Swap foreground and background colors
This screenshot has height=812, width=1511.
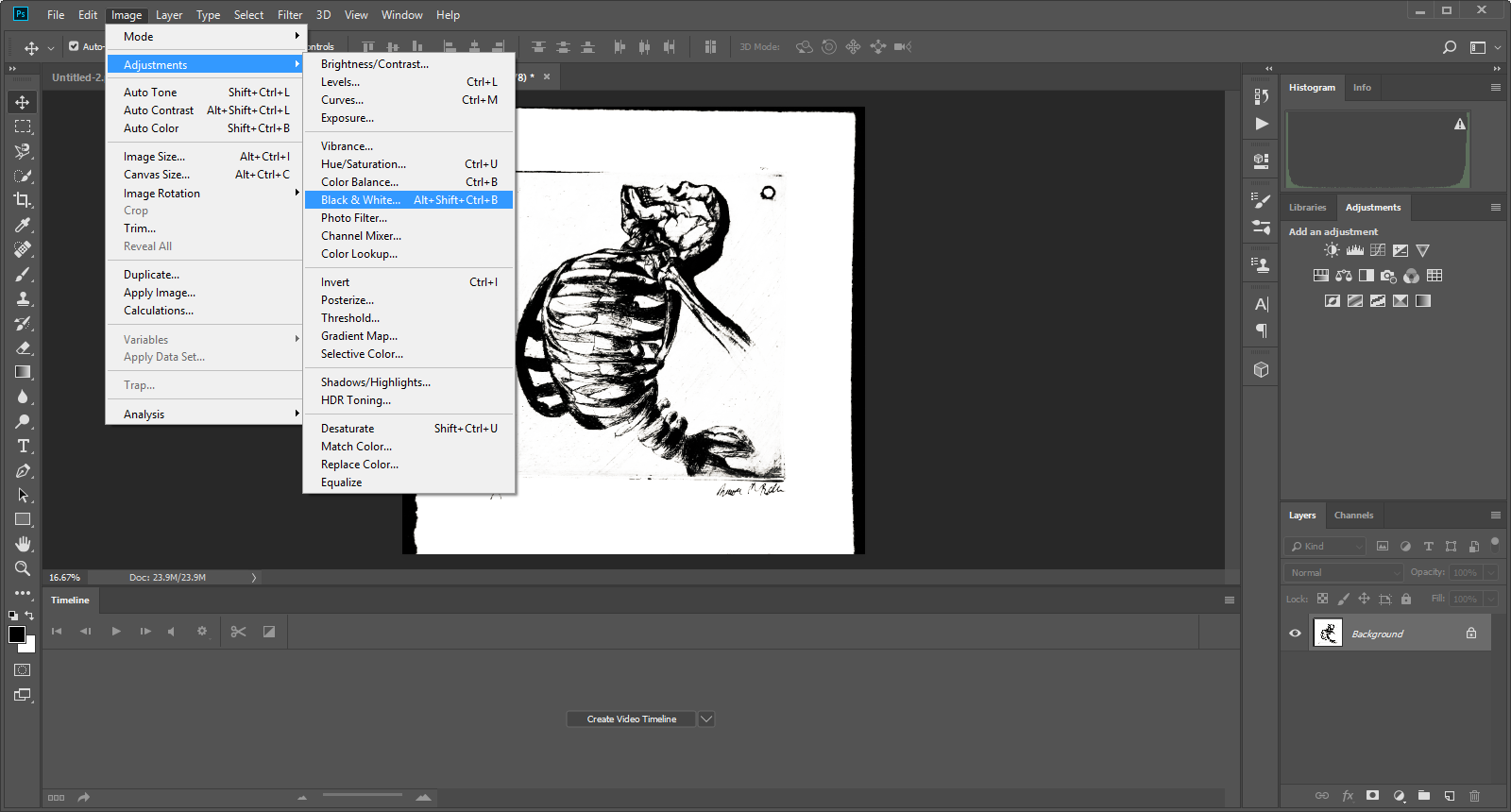coord(29,616)
